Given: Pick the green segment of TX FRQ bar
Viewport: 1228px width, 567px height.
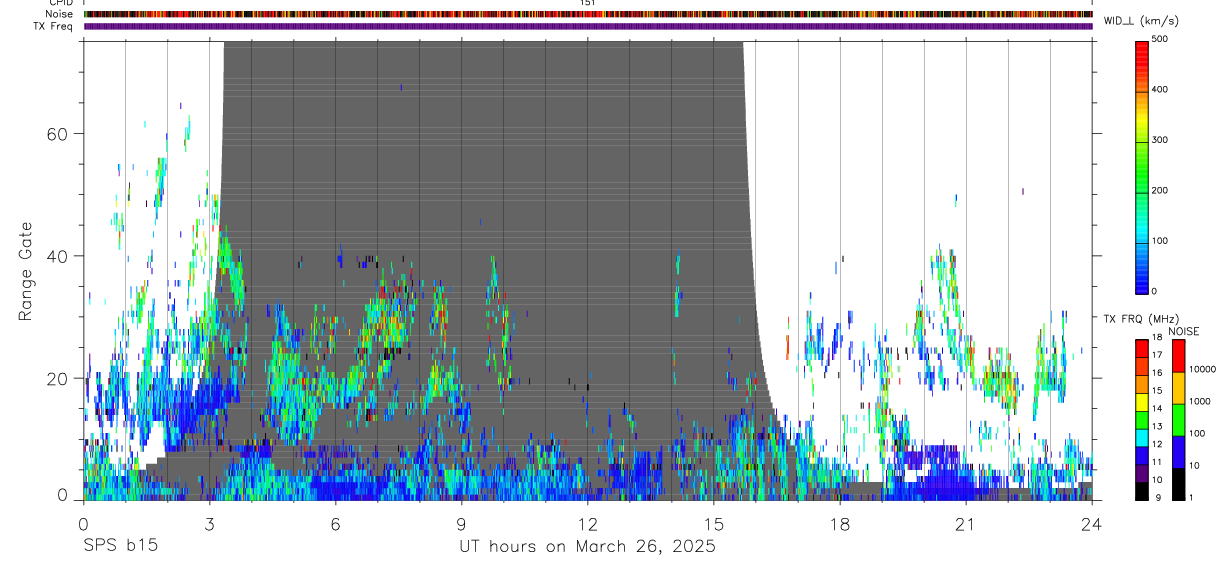Looking at the screenshot, I should pyautogui.click(x=1142, y=420).
